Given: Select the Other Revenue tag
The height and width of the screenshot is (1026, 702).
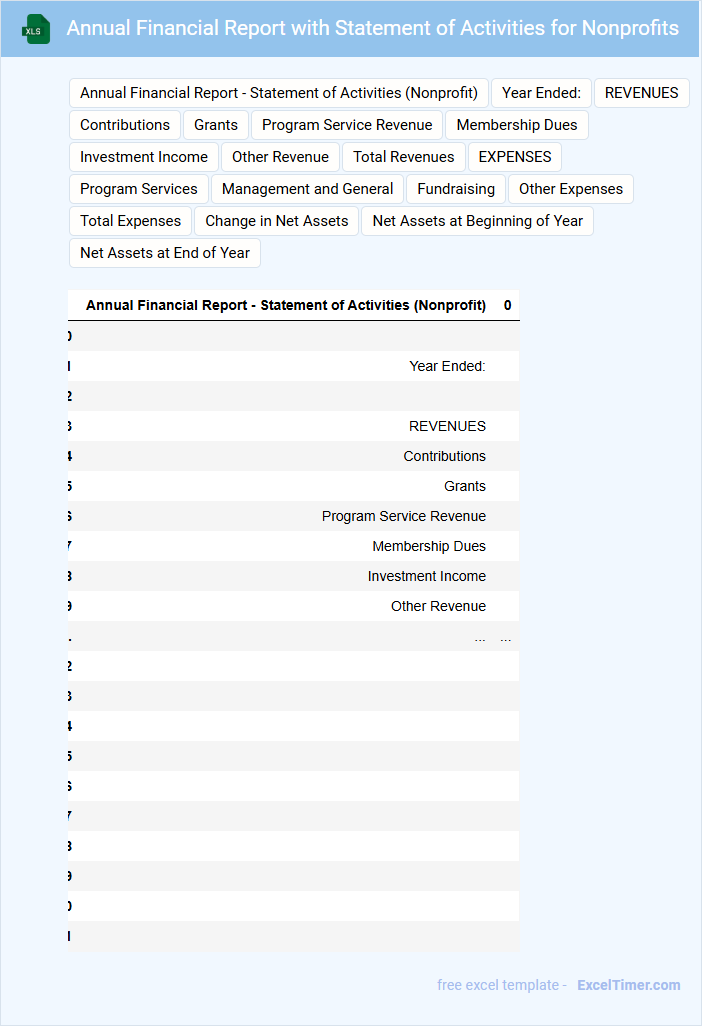Looking at the screenshot, I should pos(281,157).
